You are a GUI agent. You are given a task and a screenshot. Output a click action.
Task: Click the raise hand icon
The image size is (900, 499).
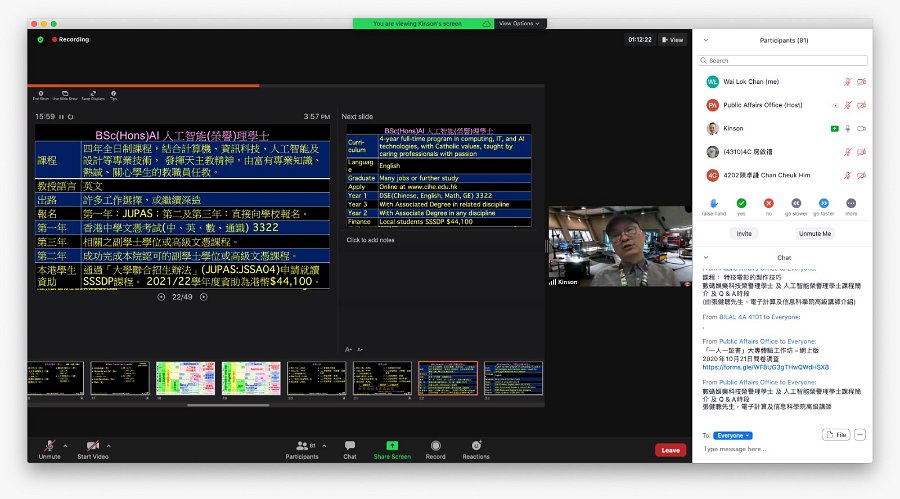point(713,203)
